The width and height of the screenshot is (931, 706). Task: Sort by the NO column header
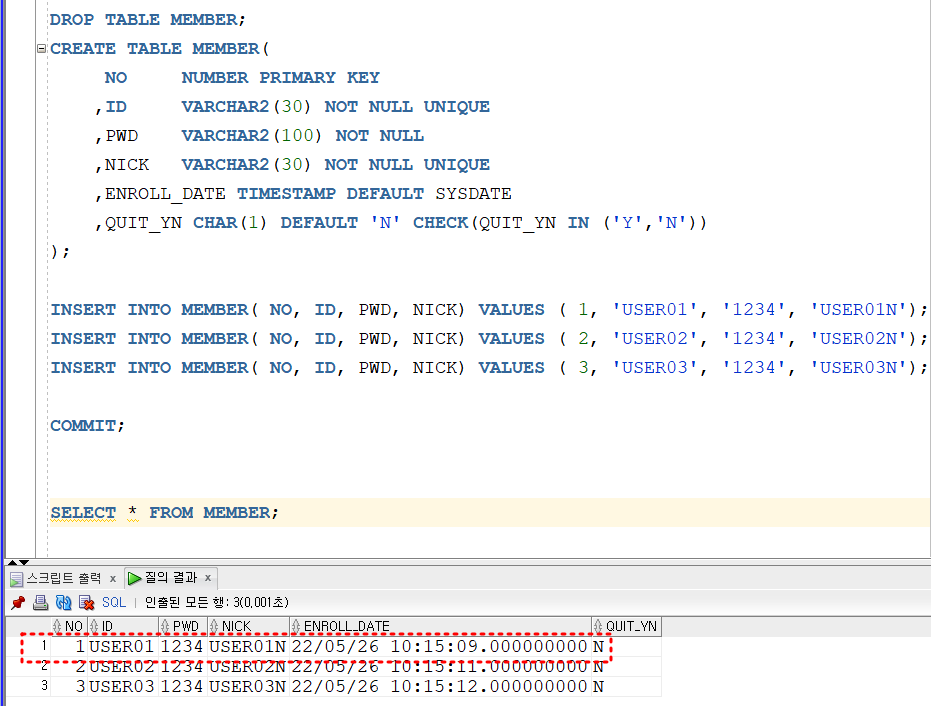pos(69,626)
